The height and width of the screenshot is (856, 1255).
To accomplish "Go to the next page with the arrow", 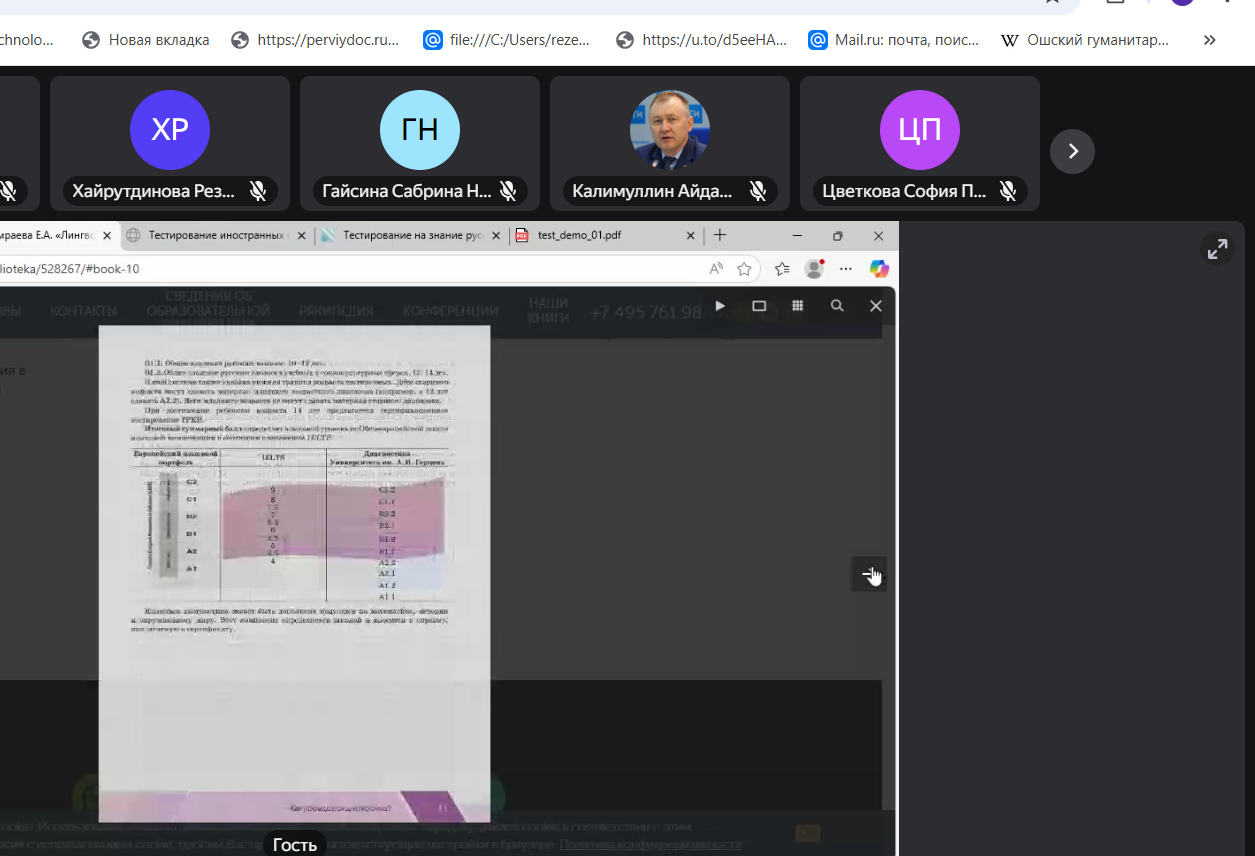I will click(x=869, y=574).
